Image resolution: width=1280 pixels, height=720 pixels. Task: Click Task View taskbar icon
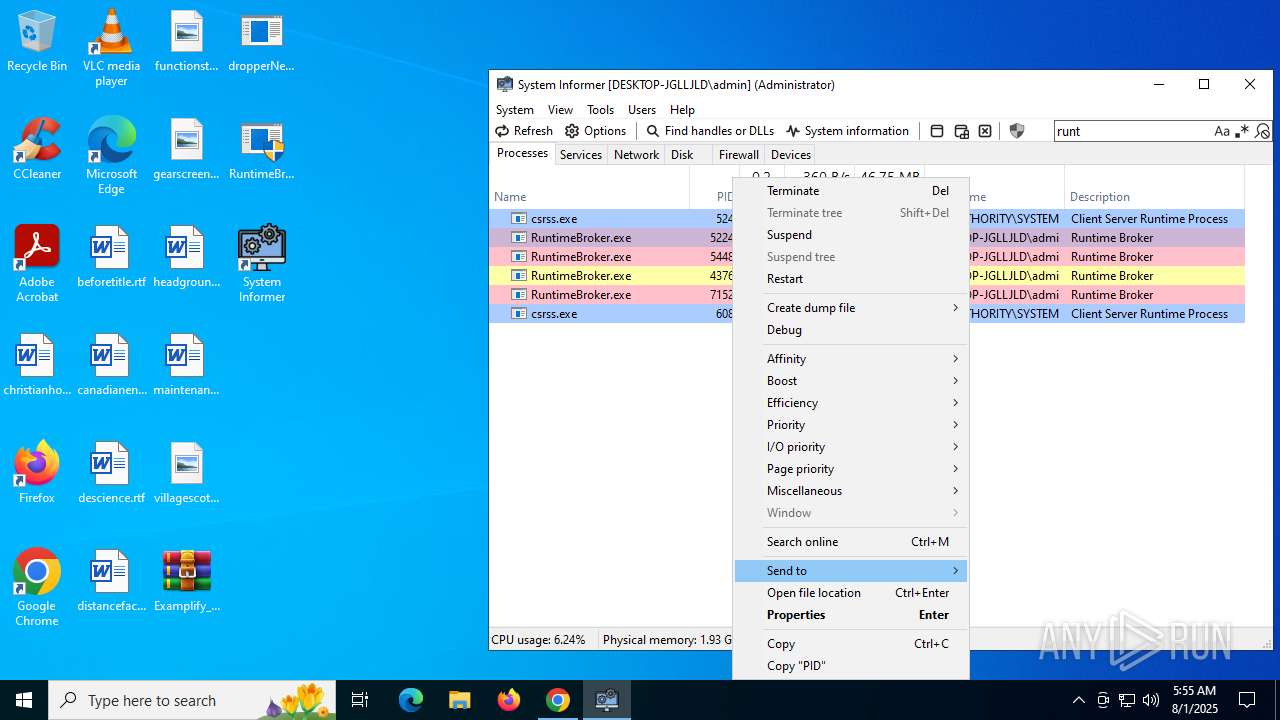click(x=360, y=700)
